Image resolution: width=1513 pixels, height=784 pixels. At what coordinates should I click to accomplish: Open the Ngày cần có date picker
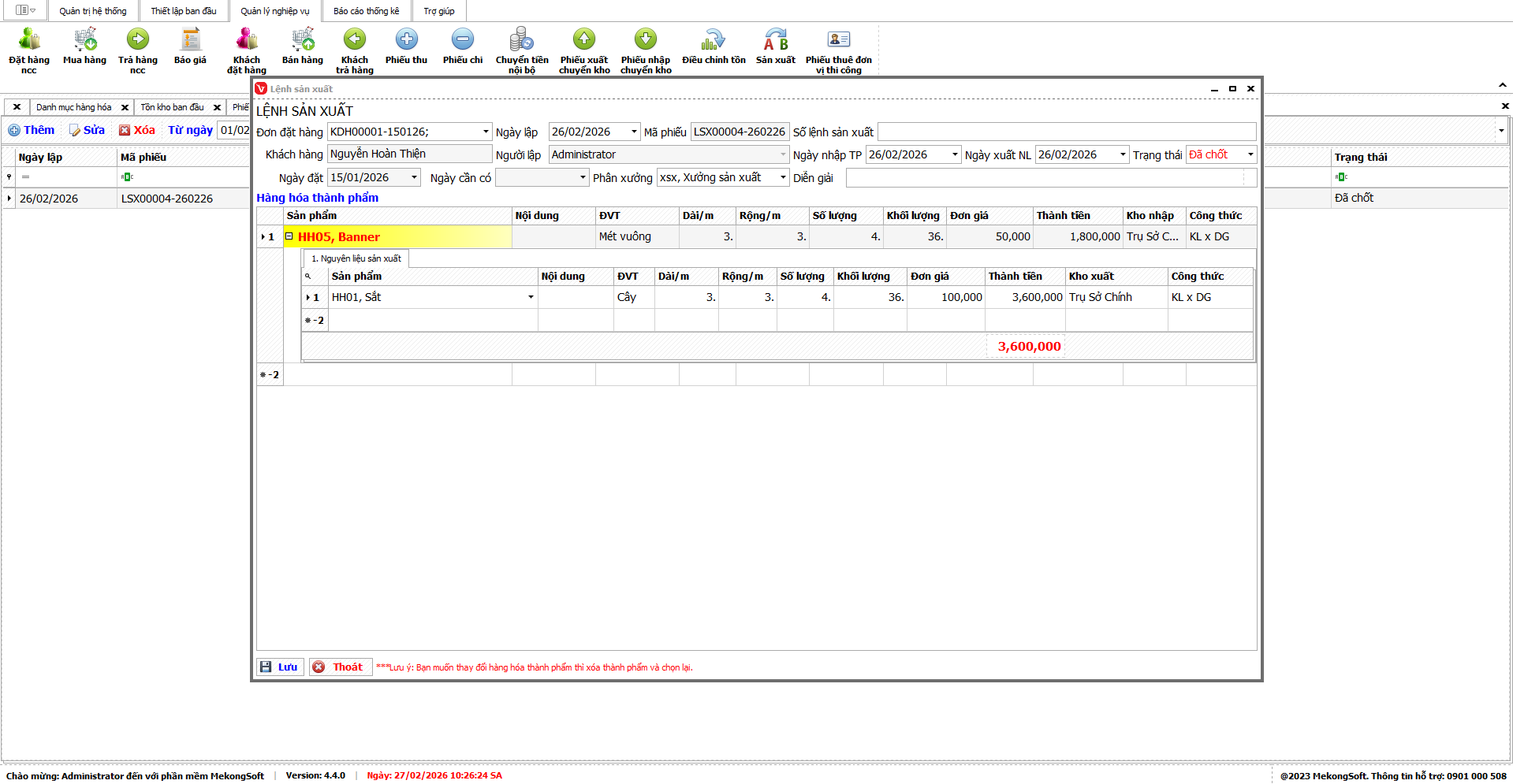click(583, 178)
